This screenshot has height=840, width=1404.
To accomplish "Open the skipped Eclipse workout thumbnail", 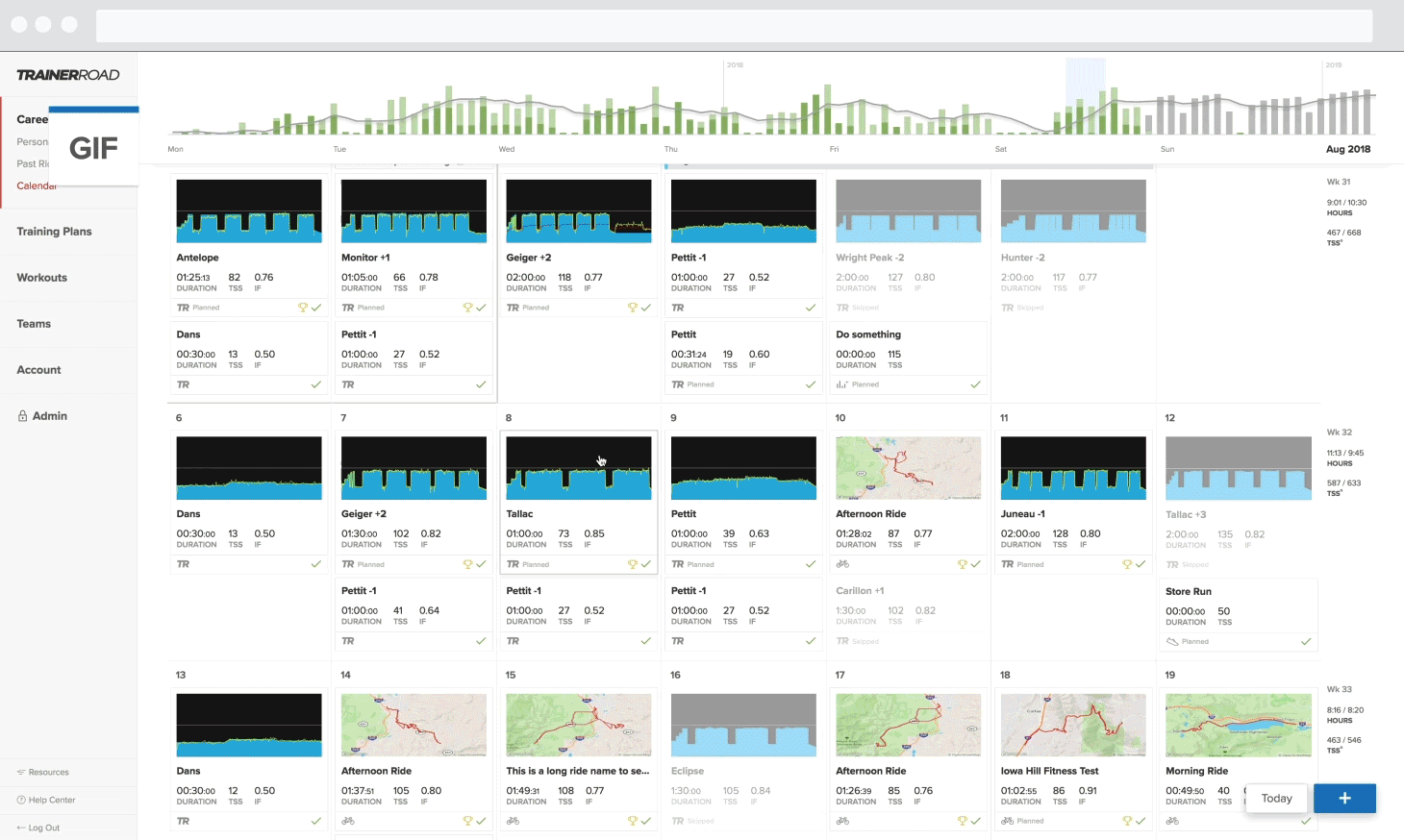I will (743, 725).
